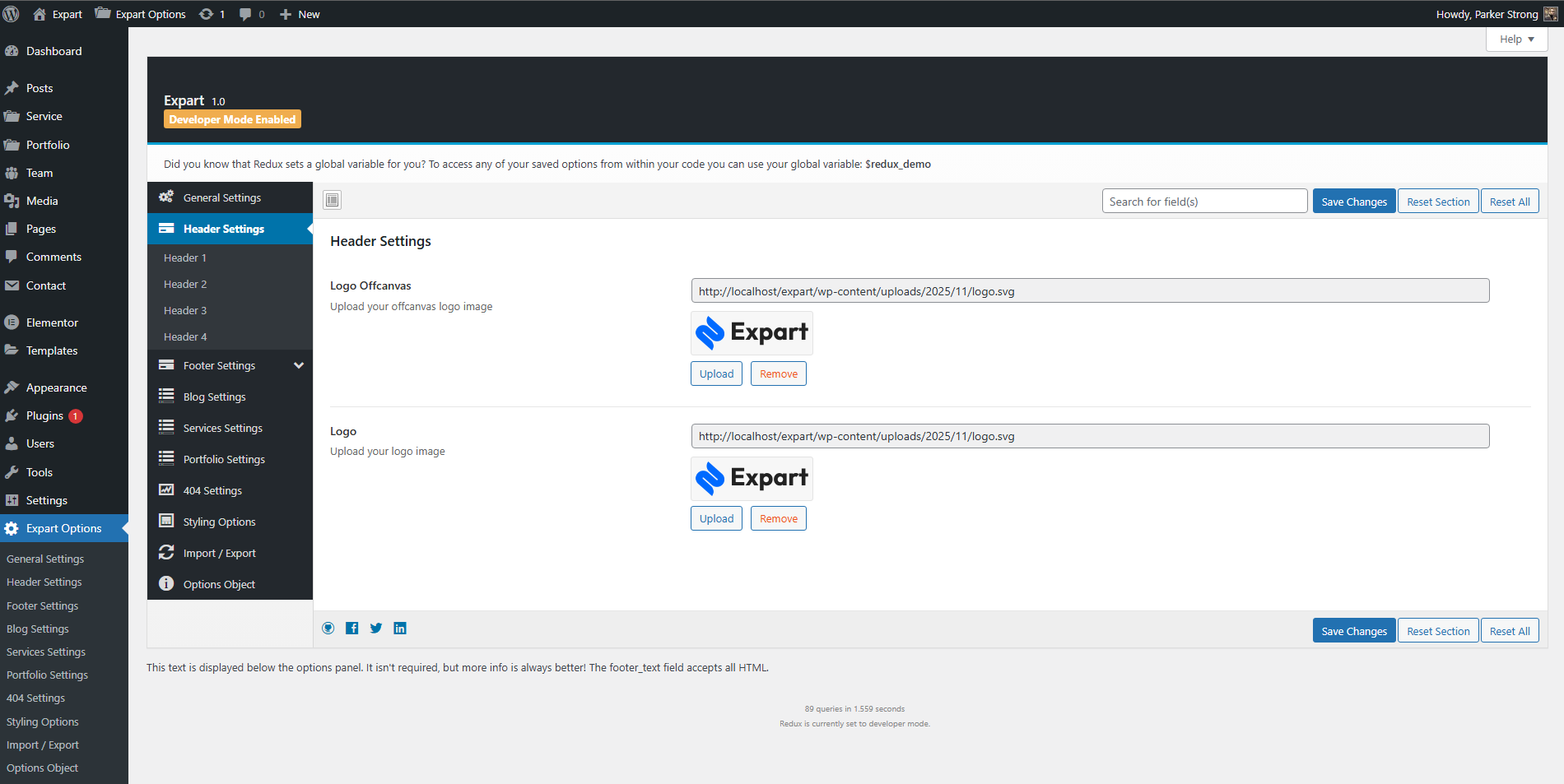Screen dimensions: 1564x784
Task: Click the updates icon in admin bar
Action: click(212, 14)
